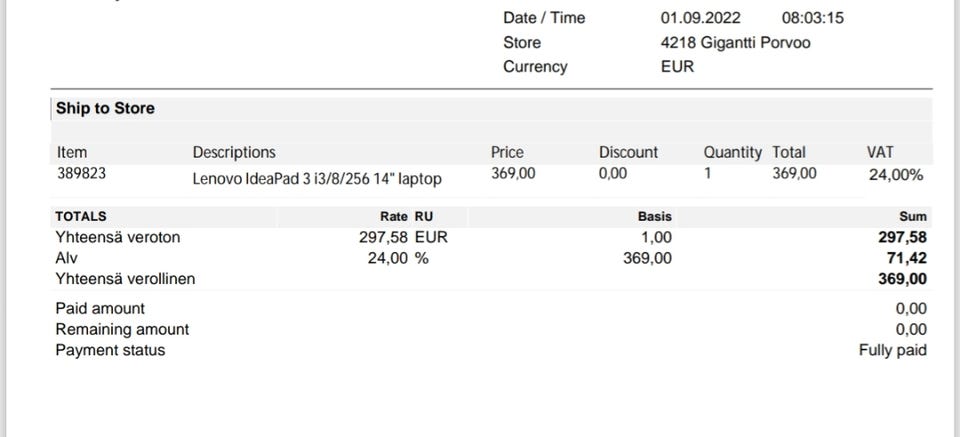Image resolution: width=960 pixels, height=437 pixels.
Task: Click the Yhteensä verollinen row label
Action: [x=125, y=279]
